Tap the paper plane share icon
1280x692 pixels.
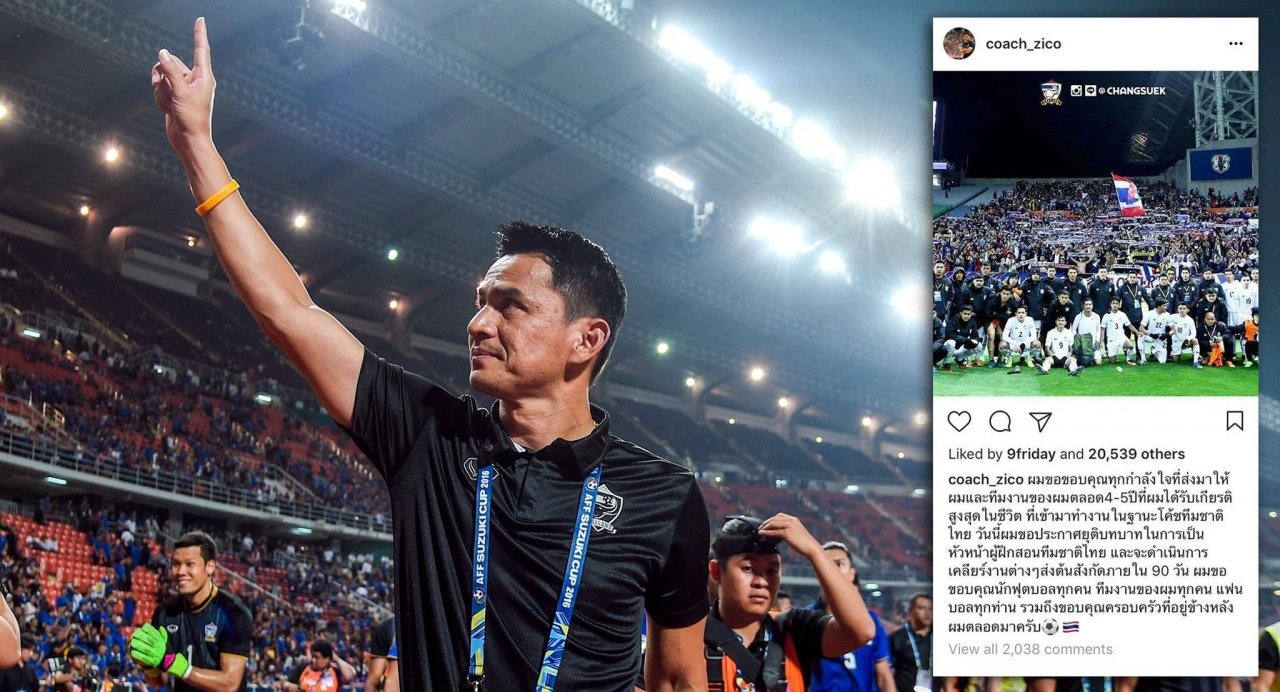point(1040,421)
